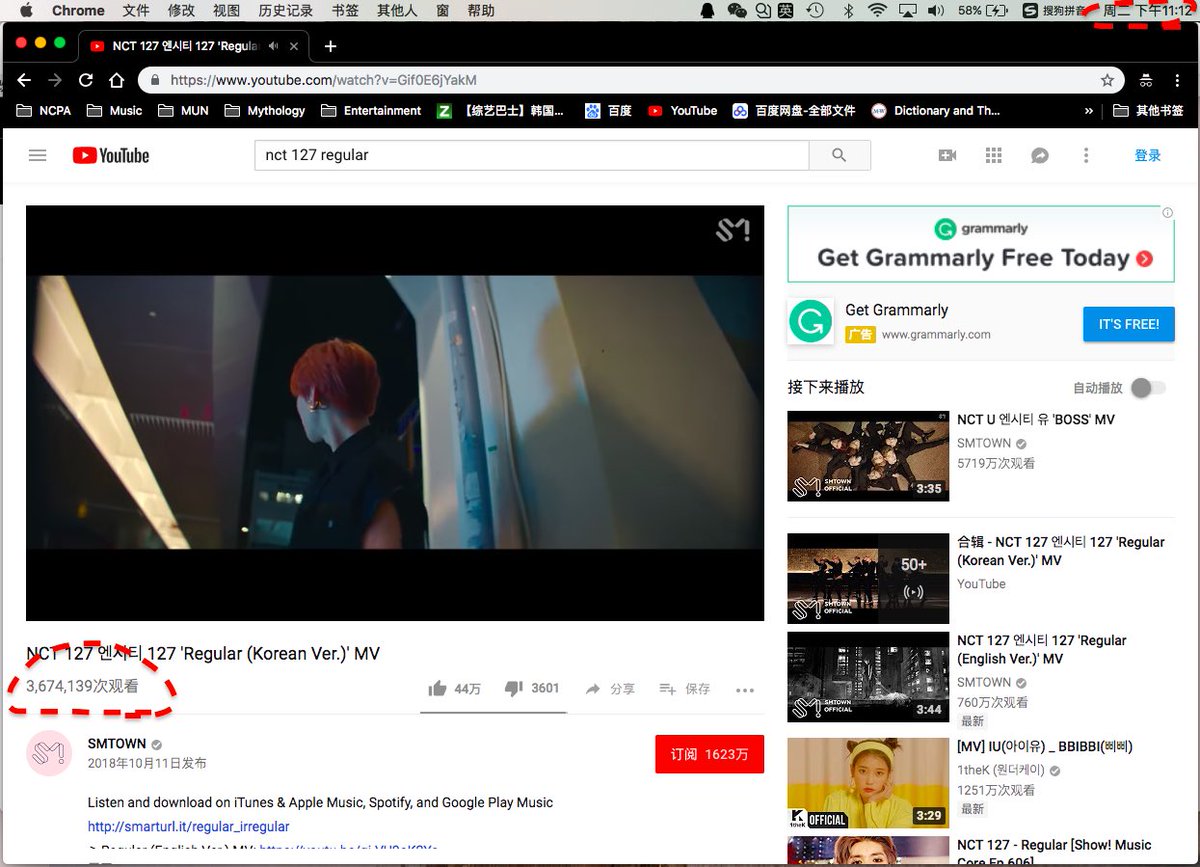
Task: Open the 百度 bookmark
Action: [x=609, y=111]
